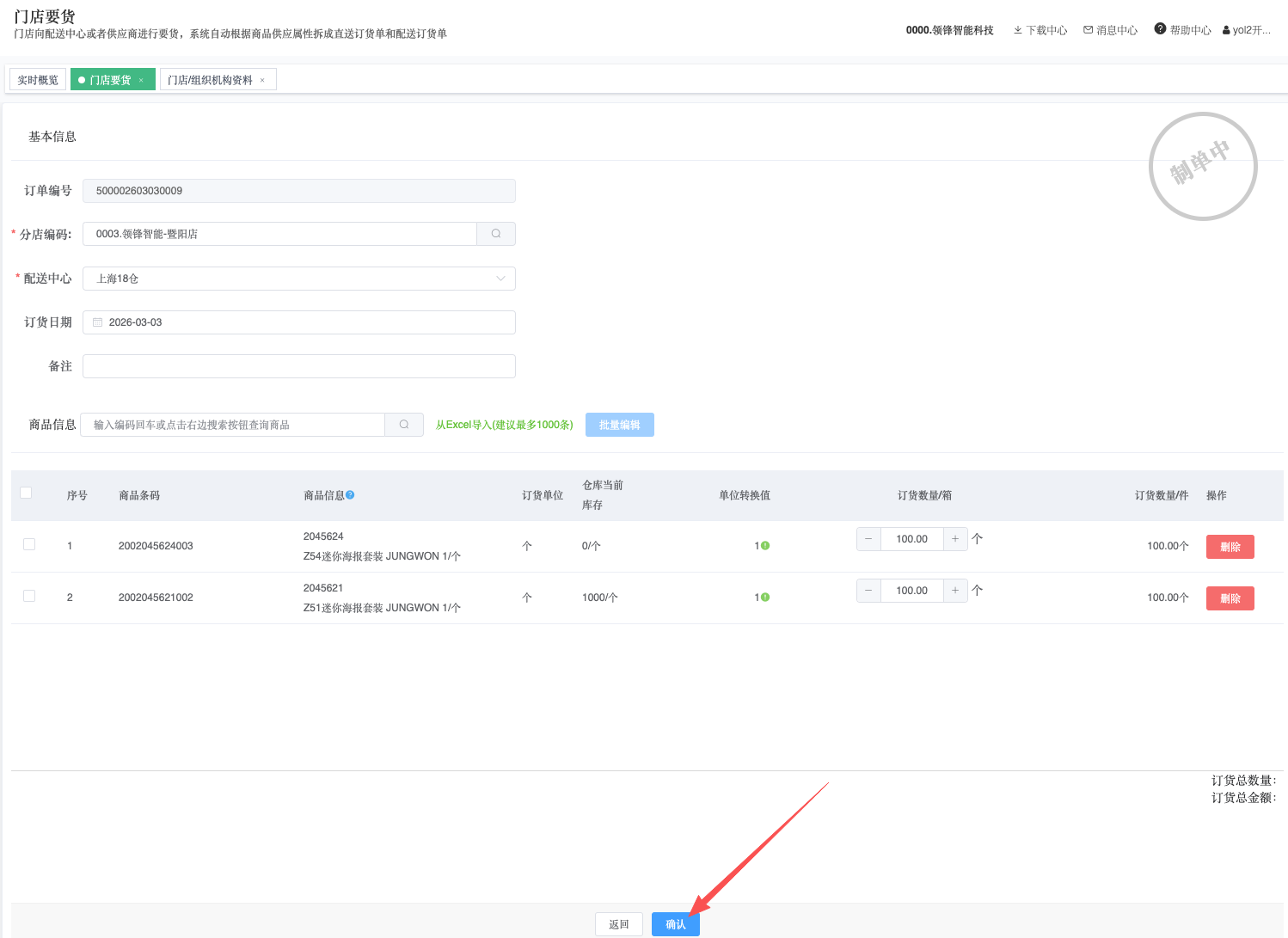The width and height of the screenshot is (1288, 938).
Task: Open the 订货日期 date picker
Action: pos(299,322)
